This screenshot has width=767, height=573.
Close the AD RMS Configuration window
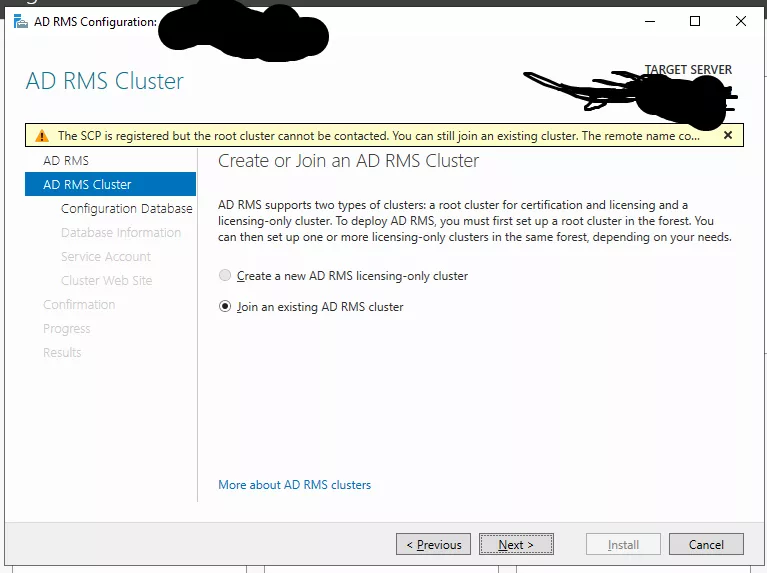[x=741, y=21]
